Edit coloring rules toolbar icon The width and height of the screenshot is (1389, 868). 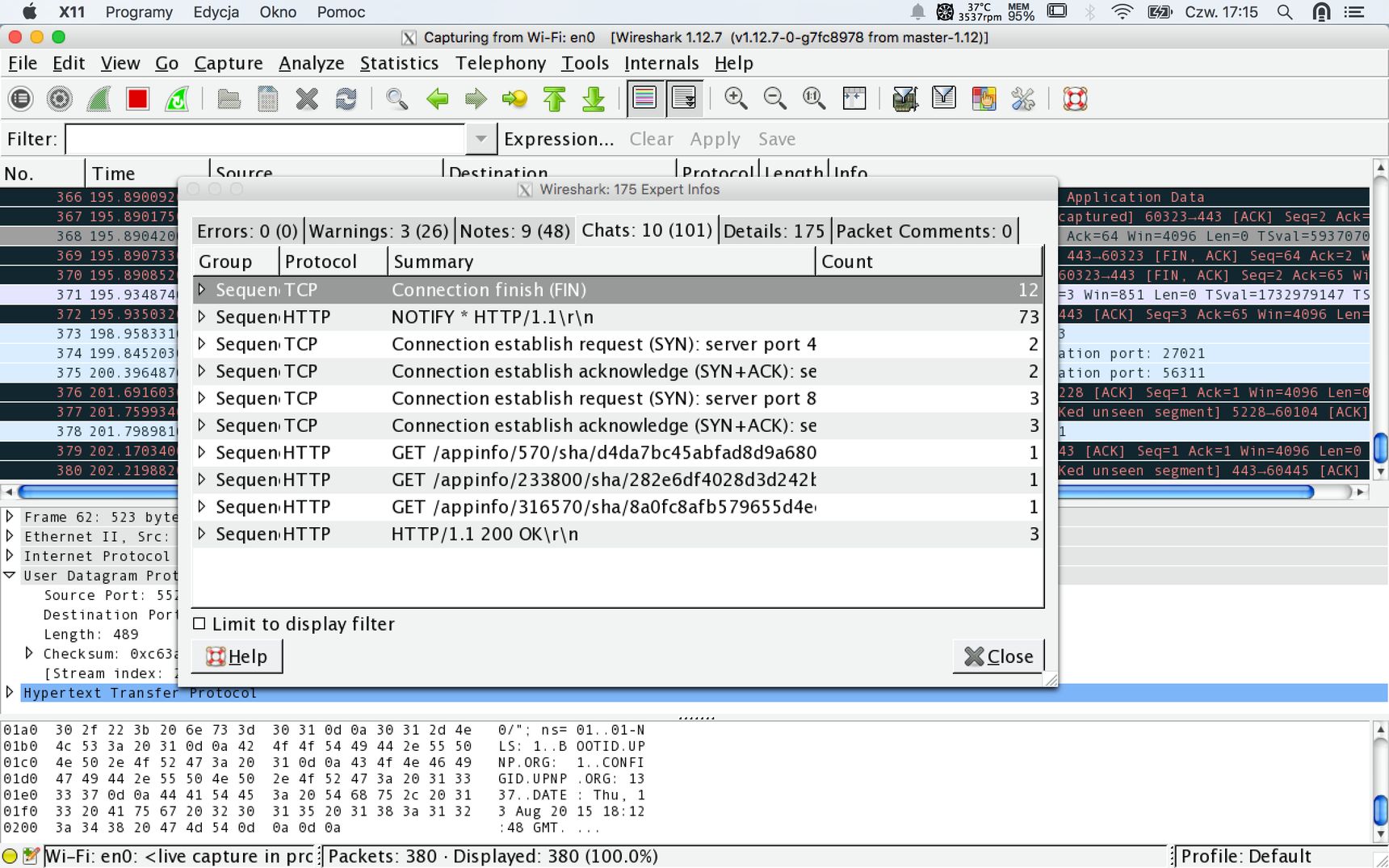(x=984, y=99)
